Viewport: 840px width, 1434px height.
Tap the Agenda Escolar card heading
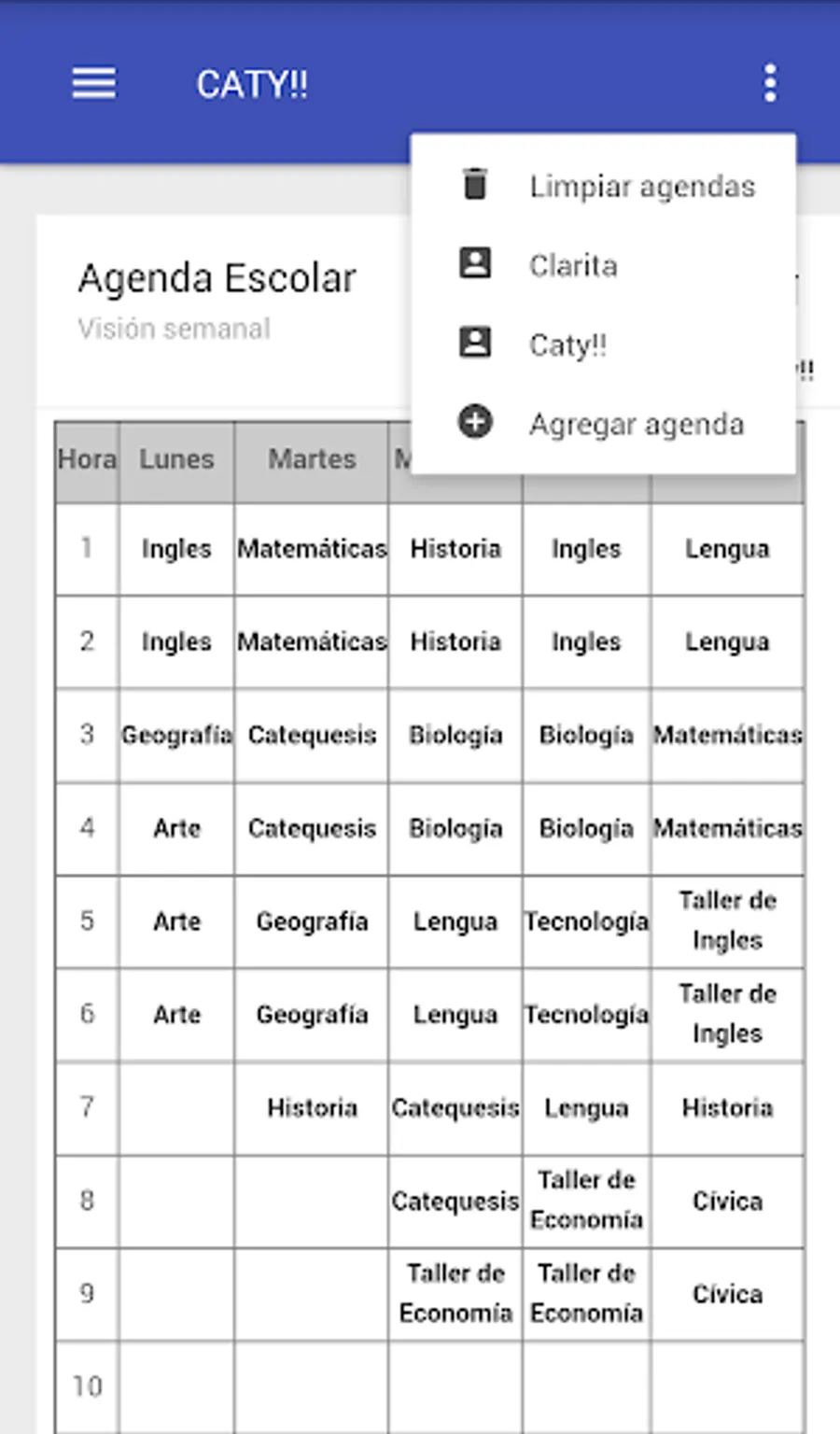(217, 278)
